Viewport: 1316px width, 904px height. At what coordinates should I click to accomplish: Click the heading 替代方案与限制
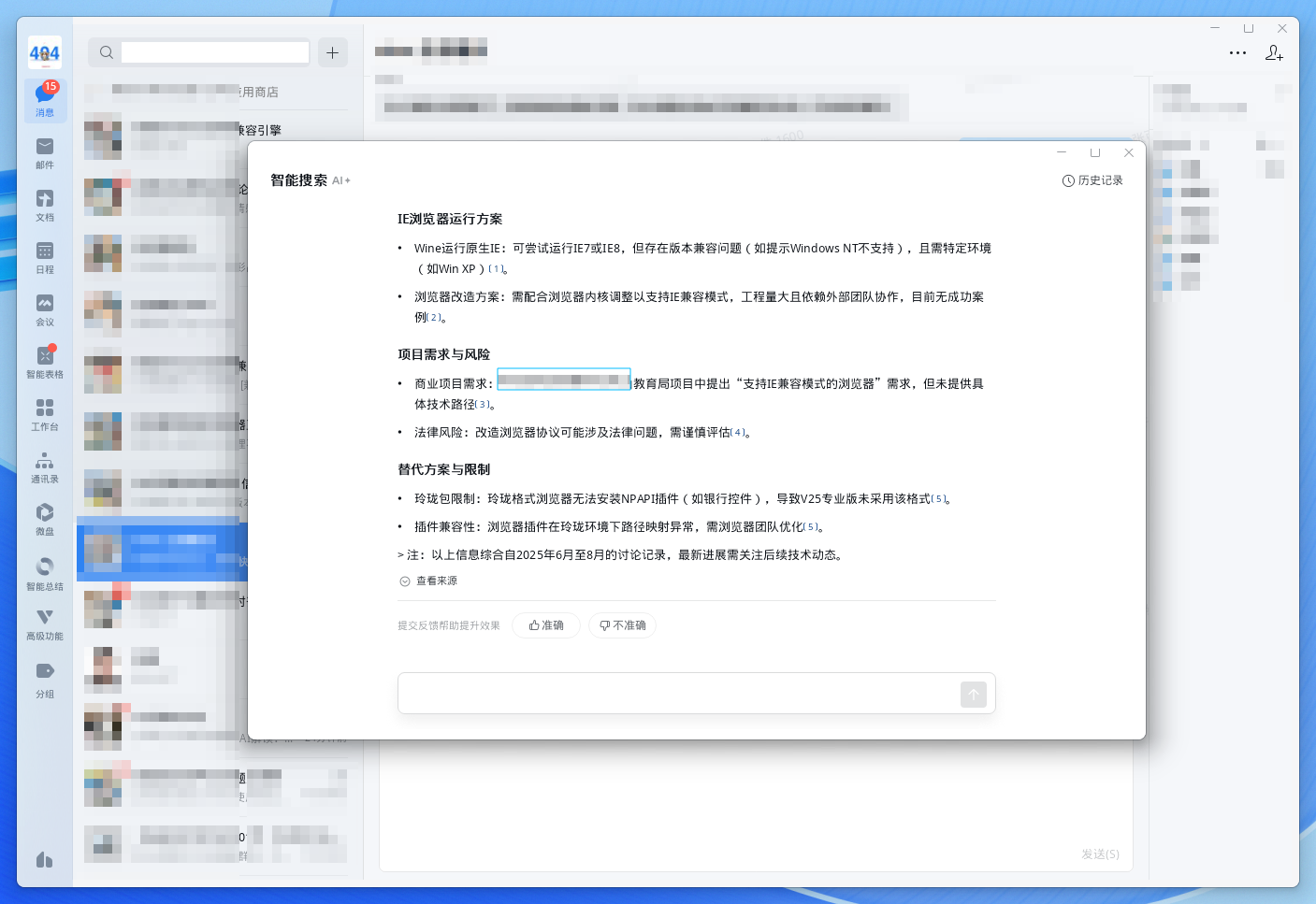click(443, 469)
